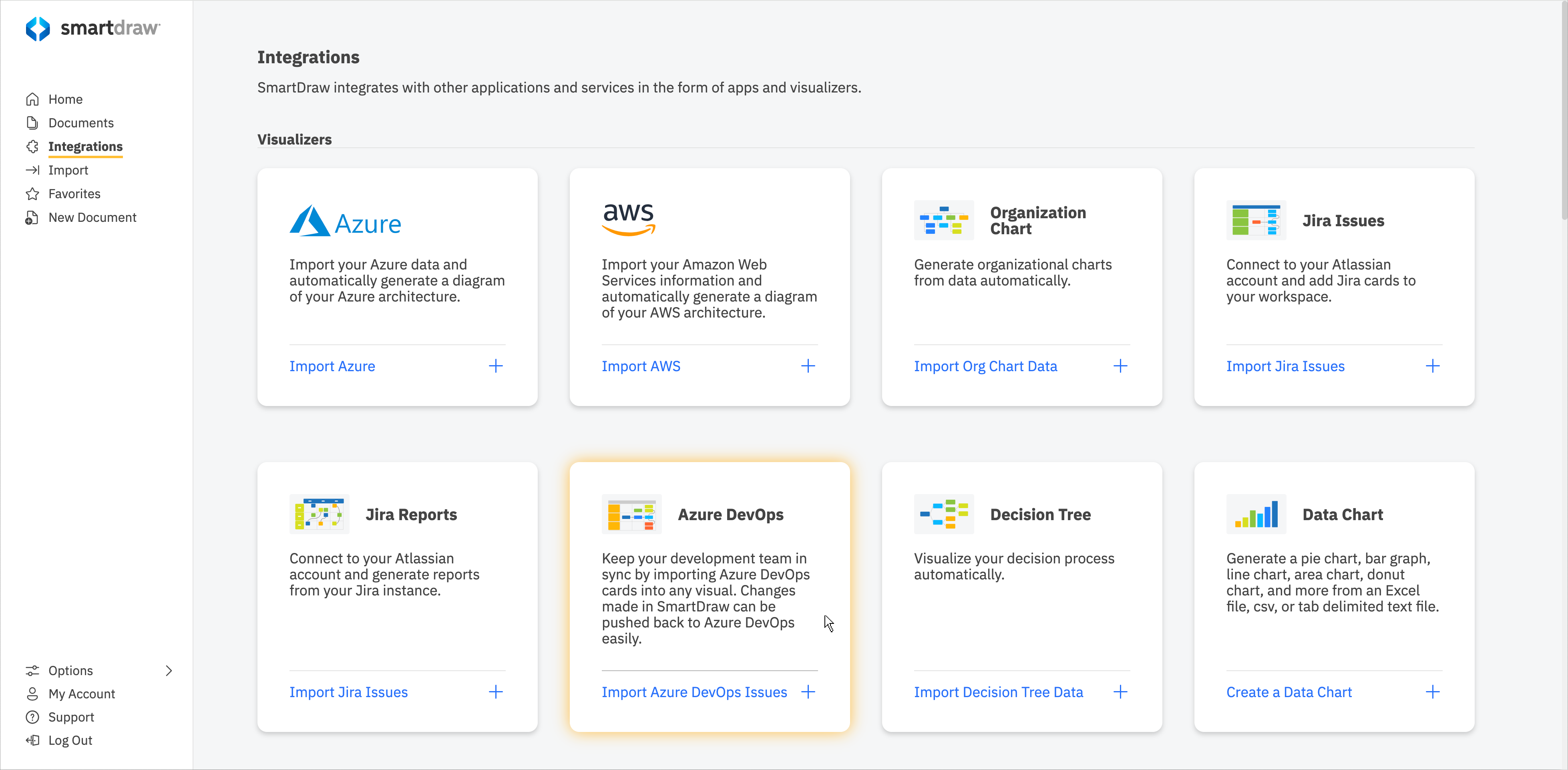Click the Log Out icon
The width and height of the screenshot is (1568, 770).
[33, 740]
